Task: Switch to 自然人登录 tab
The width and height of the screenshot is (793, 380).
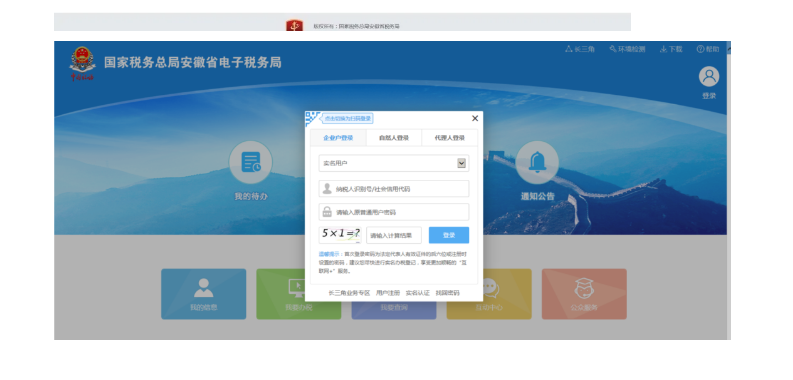Action: point(393,138)
